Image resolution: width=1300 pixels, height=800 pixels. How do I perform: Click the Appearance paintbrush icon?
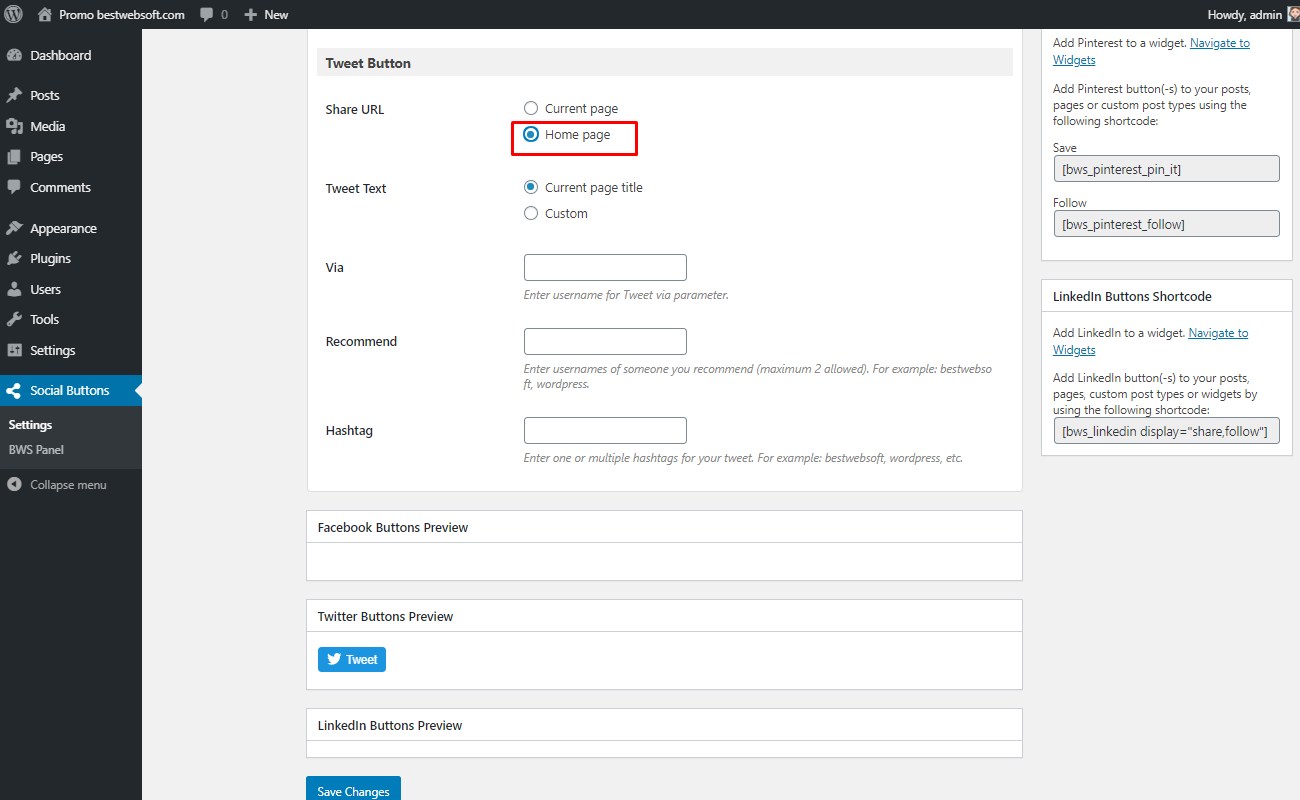click(x=14, y=228)
